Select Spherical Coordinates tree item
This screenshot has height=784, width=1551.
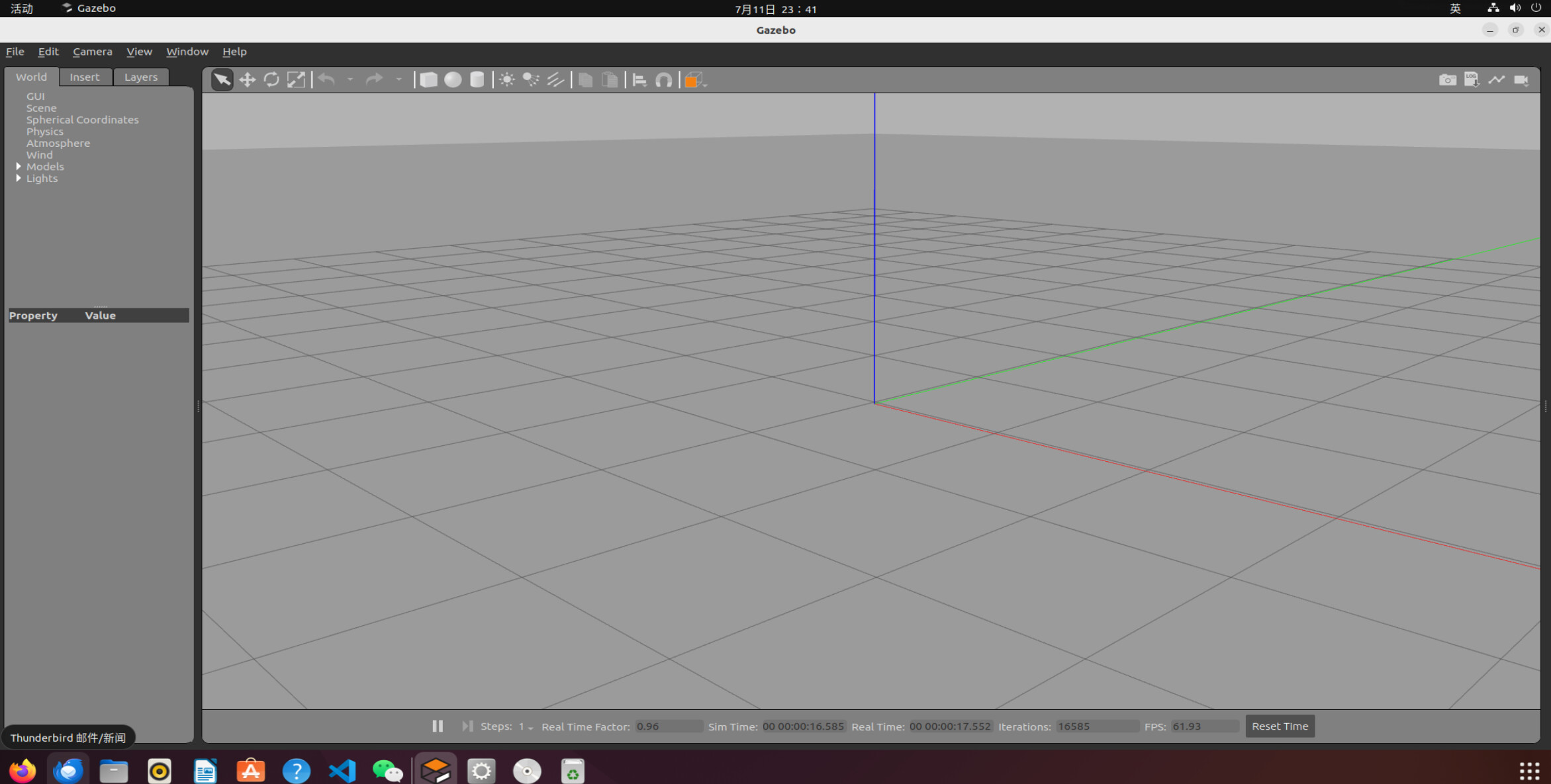coord(83,120)
